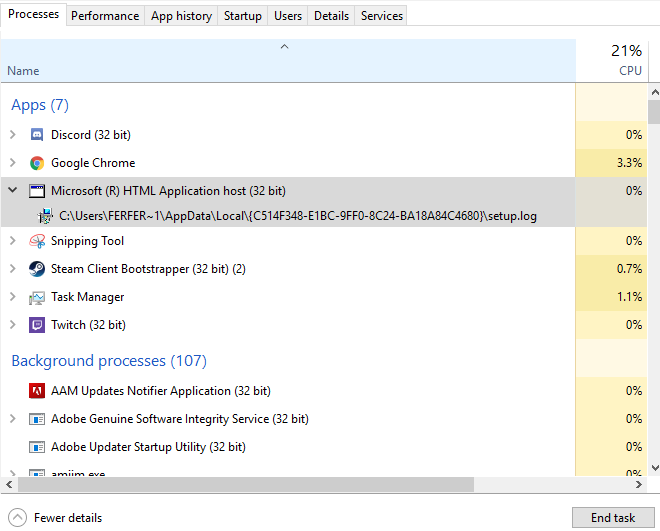Click Google Chrome's 3.3% CPU value
660x531 pixels.
629,163
